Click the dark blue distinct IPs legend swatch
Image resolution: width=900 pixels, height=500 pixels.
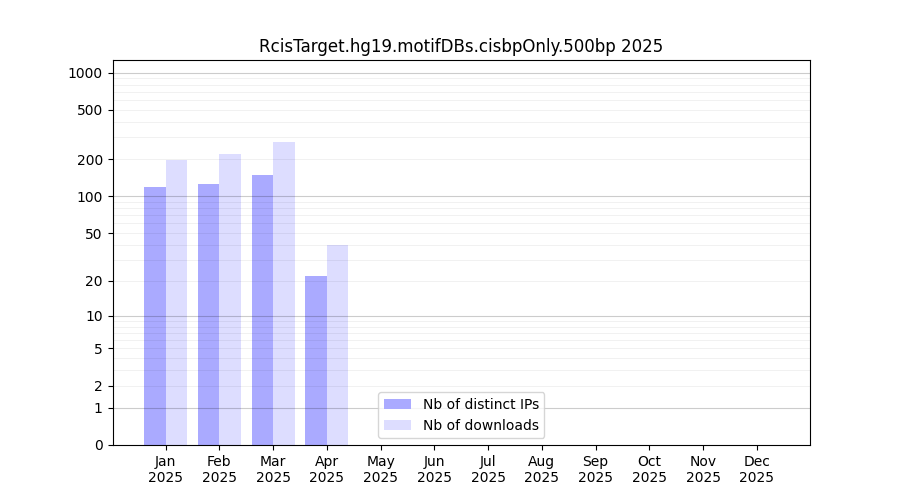[x=397, y=404]
